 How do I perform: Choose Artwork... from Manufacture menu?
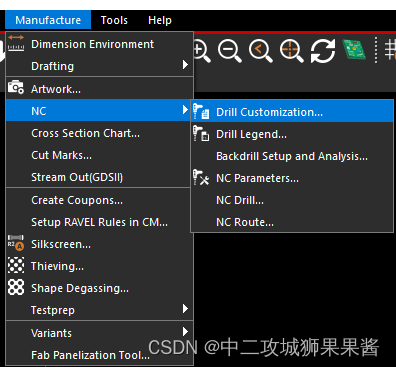pos(99,89)
